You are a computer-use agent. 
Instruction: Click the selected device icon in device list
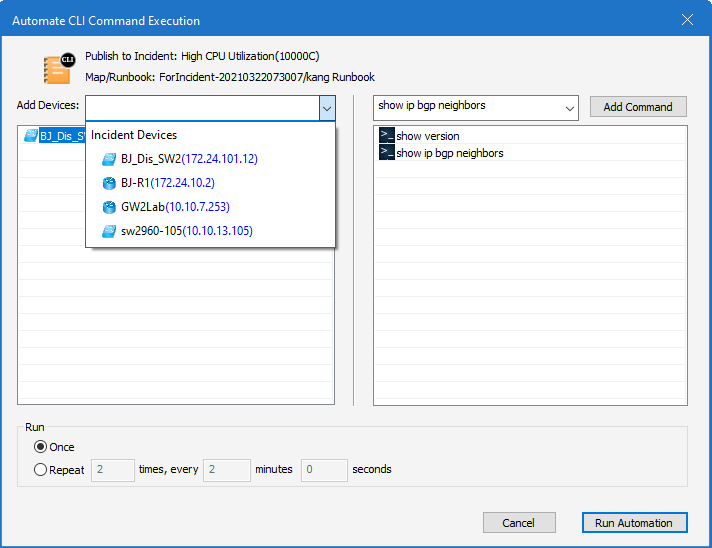tap(31, 136)
